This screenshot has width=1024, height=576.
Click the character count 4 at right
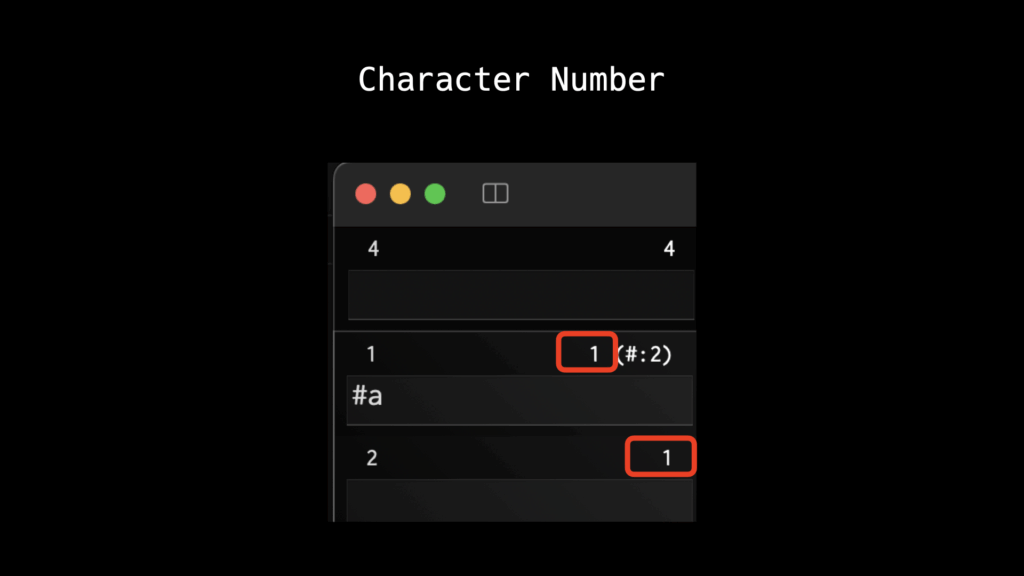click(669, 249)
